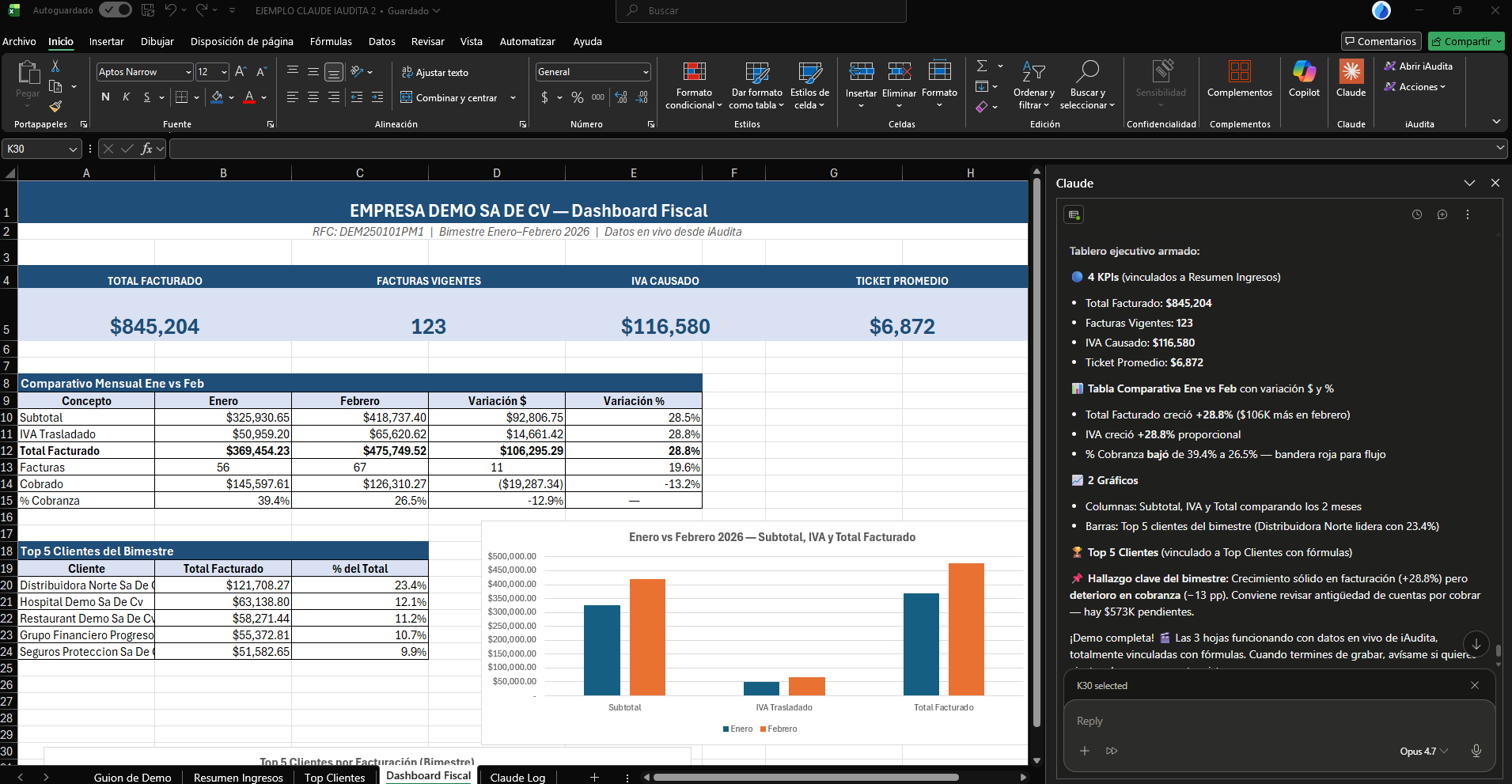Viewport: 1512px width, 784px height.
Task: Expand the Combinar y centrar dropdown arrow
Action: [513, 98]
